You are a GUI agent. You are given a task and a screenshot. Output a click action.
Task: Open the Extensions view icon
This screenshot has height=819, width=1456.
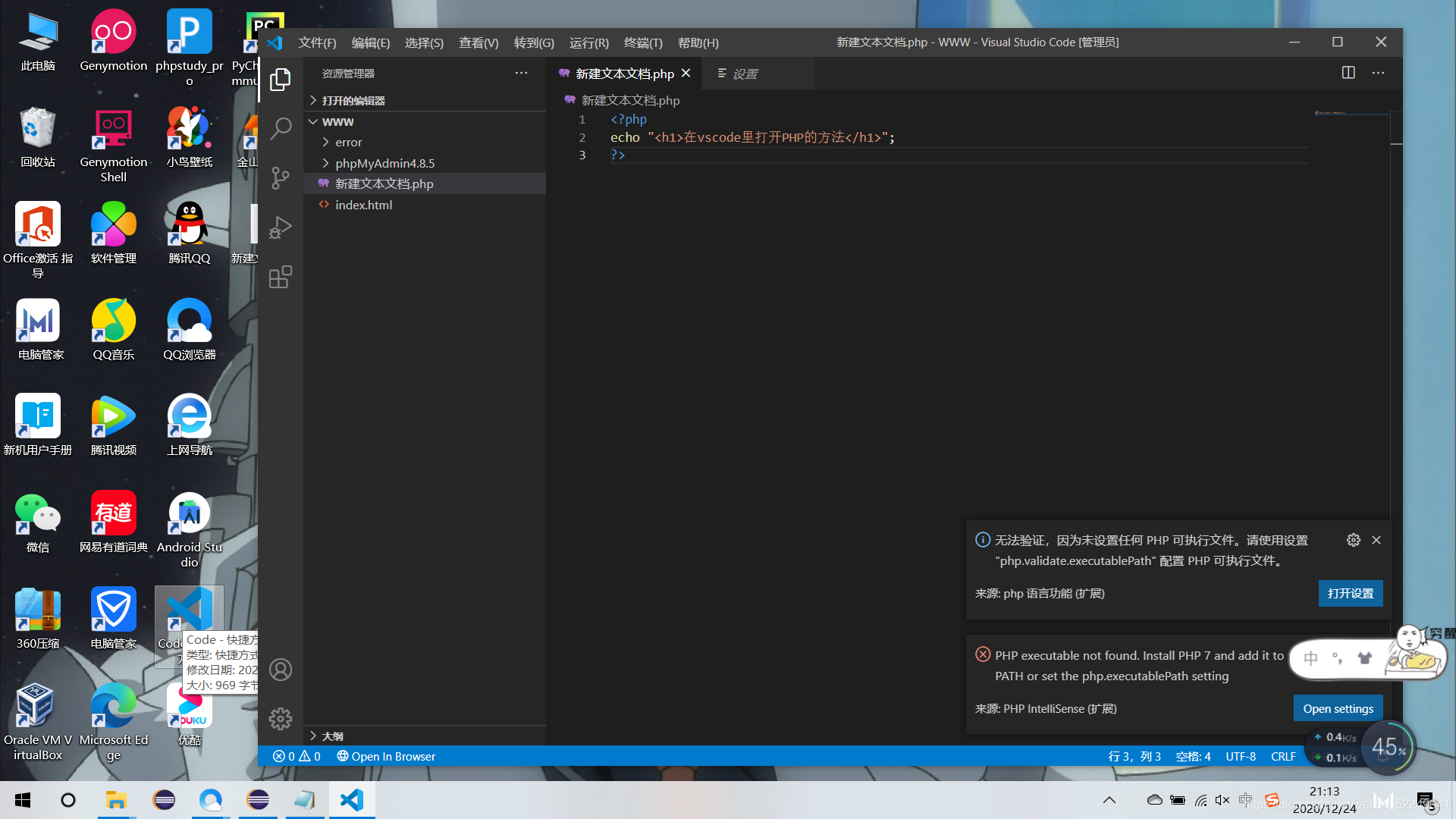[280, 277]
